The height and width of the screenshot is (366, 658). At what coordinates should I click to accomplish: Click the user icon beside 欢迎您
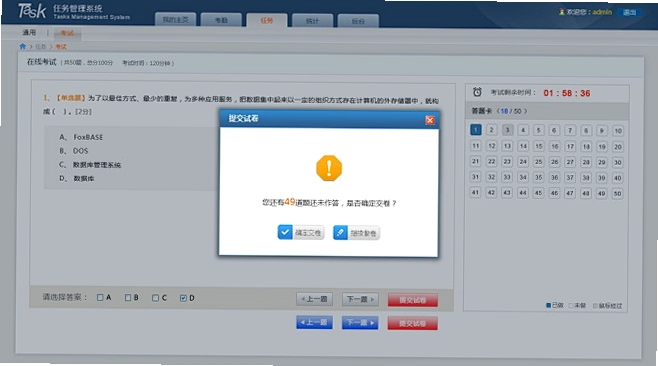[561, 12]
